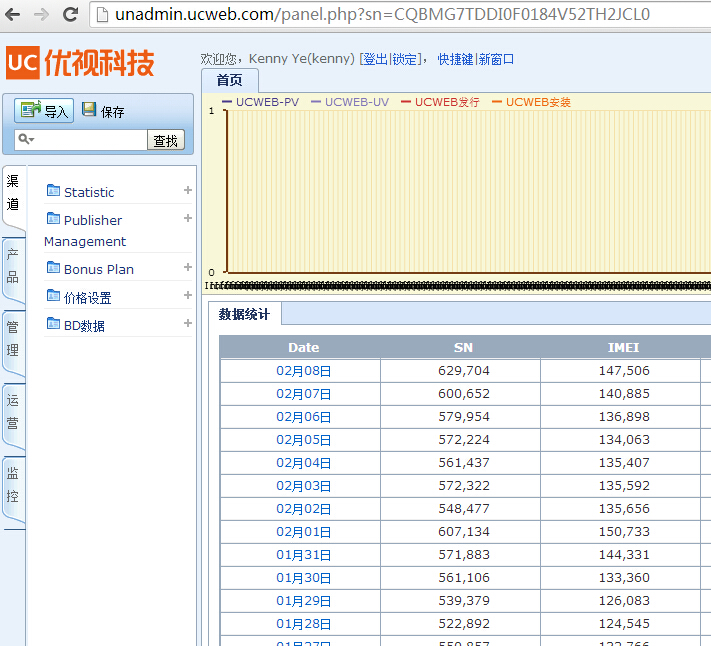
Task: Open the 02月01日 date link
Action: 304,532
